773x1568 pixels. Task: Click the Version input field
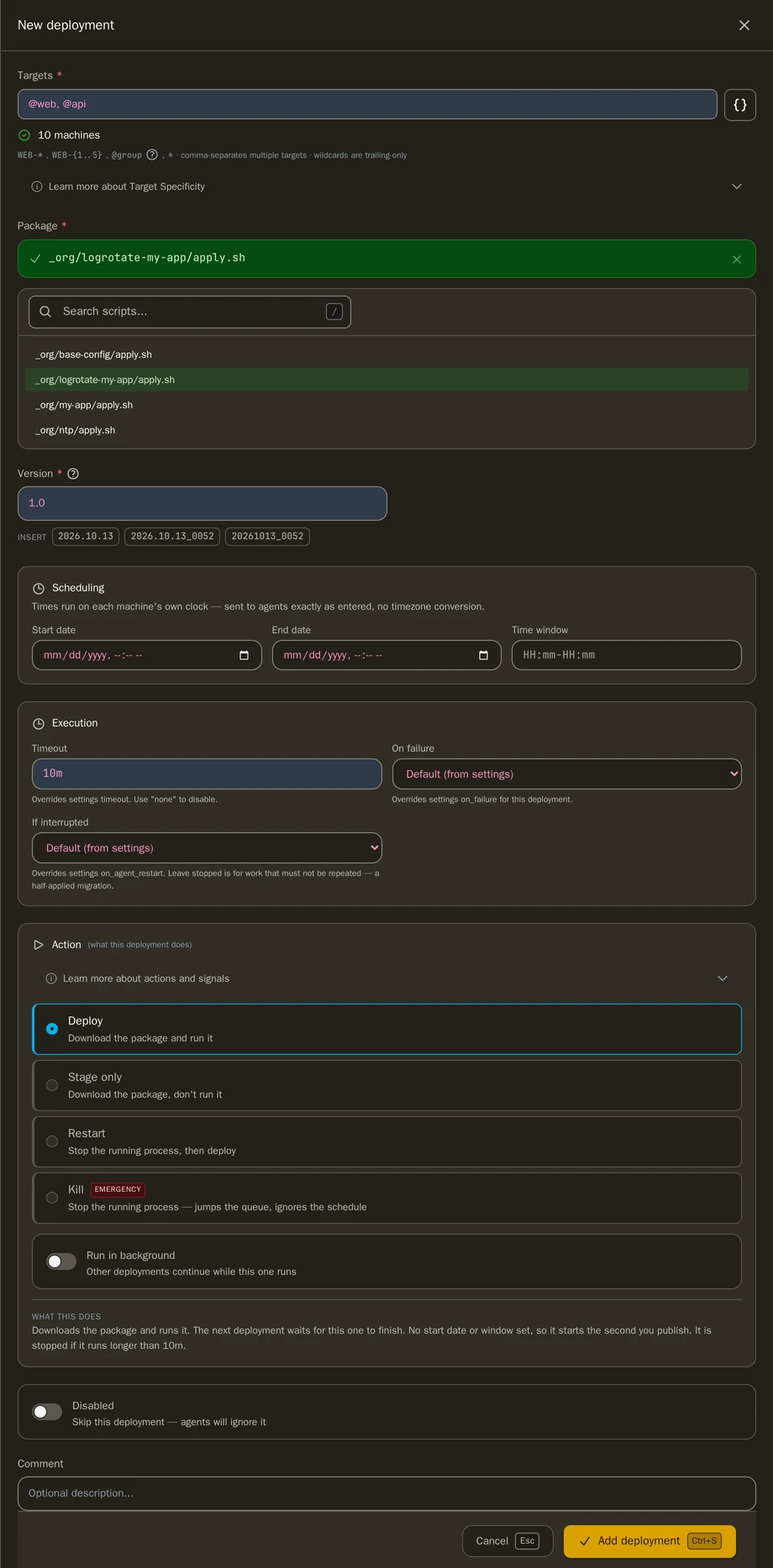coord(202,503)
